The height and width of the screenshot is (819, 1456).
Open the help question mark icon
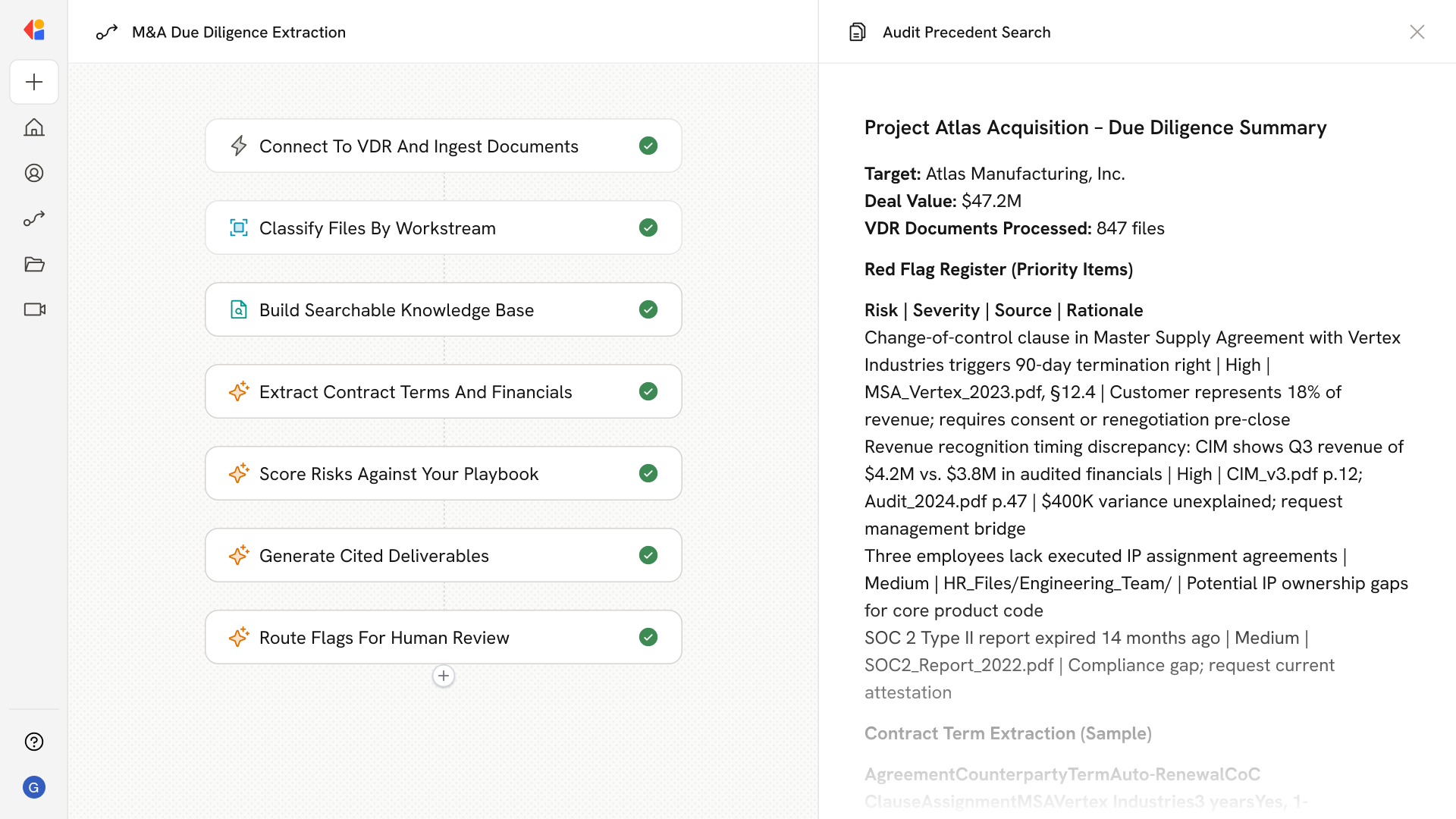point(34,742)
